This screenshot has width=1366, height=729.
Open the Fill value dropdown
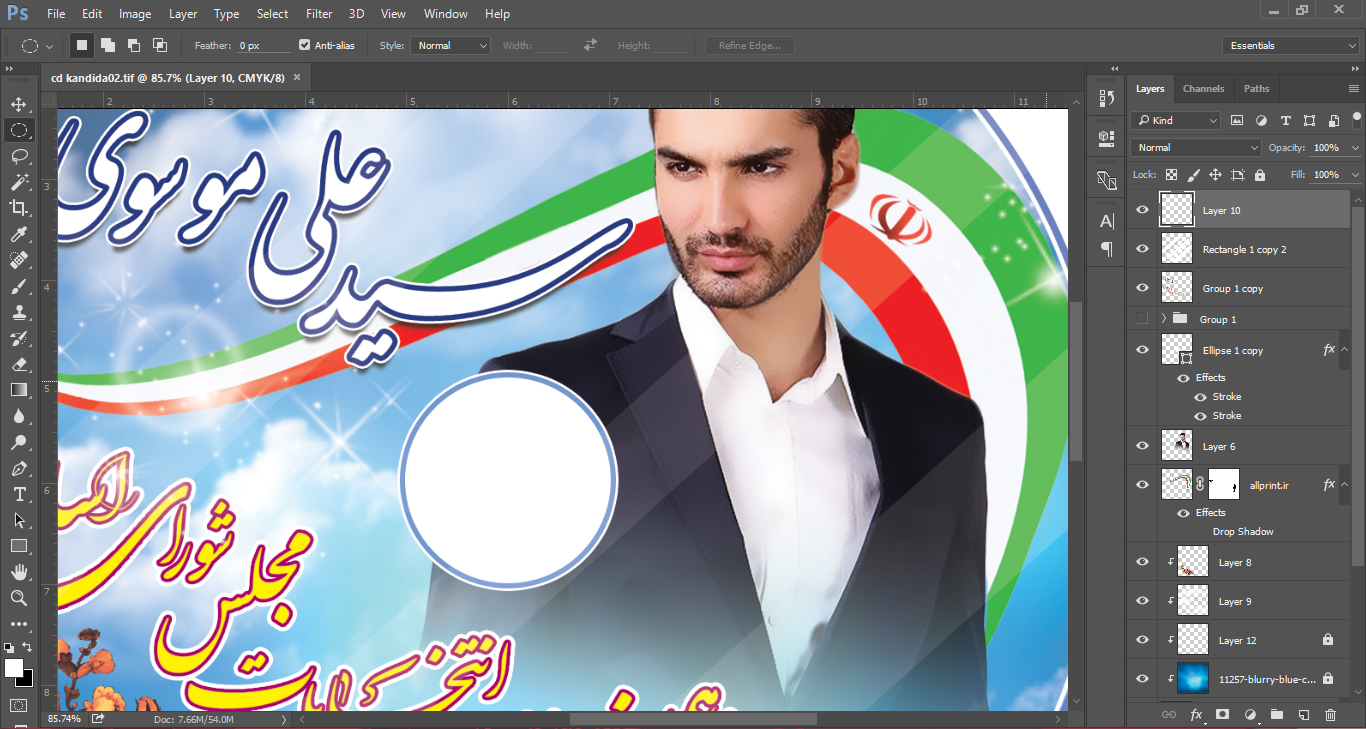click(x=1355, y=175)
